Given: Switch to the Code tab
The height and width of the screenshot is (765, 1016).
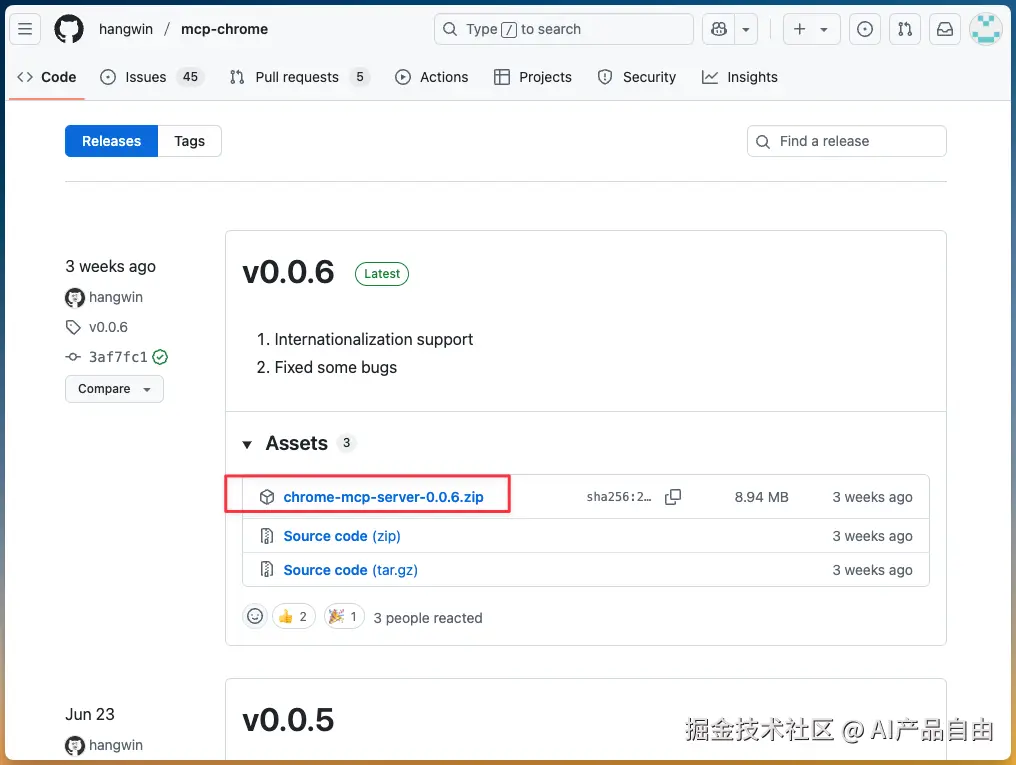Looking at the screenshot, I should (47, 77).
